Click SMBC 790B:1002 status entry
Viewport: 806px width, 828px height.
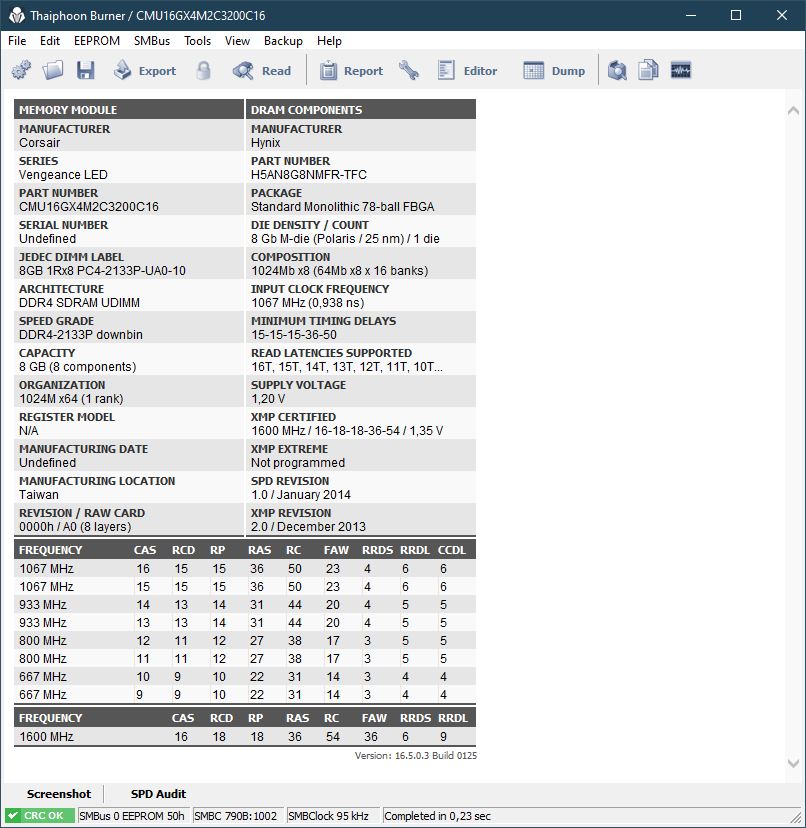pyautogui.click(x=236, y=816)
